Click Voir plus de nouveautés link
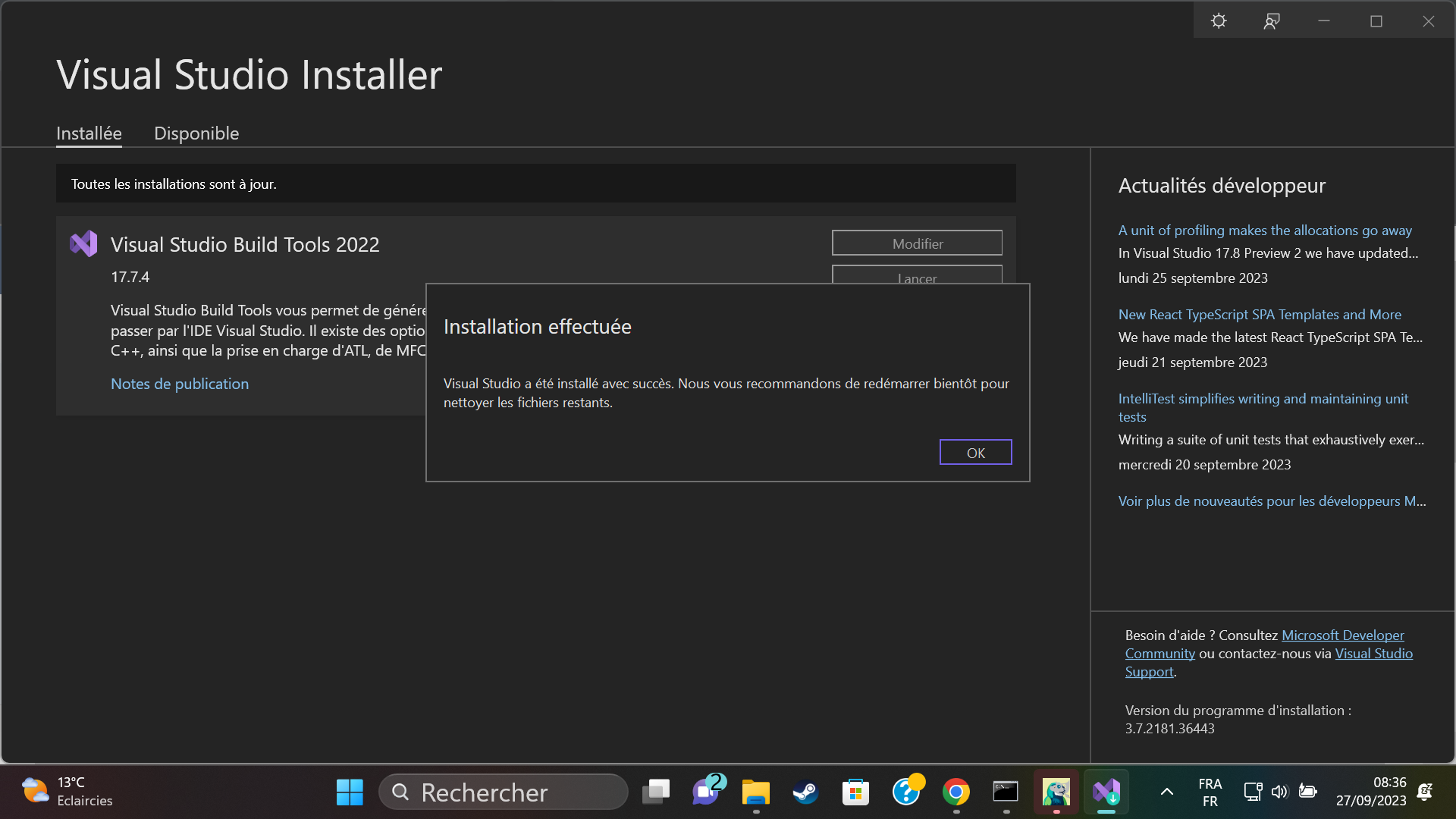Image resolution: width=1456 pixels, height=819 pixels. coord(1272,501)
